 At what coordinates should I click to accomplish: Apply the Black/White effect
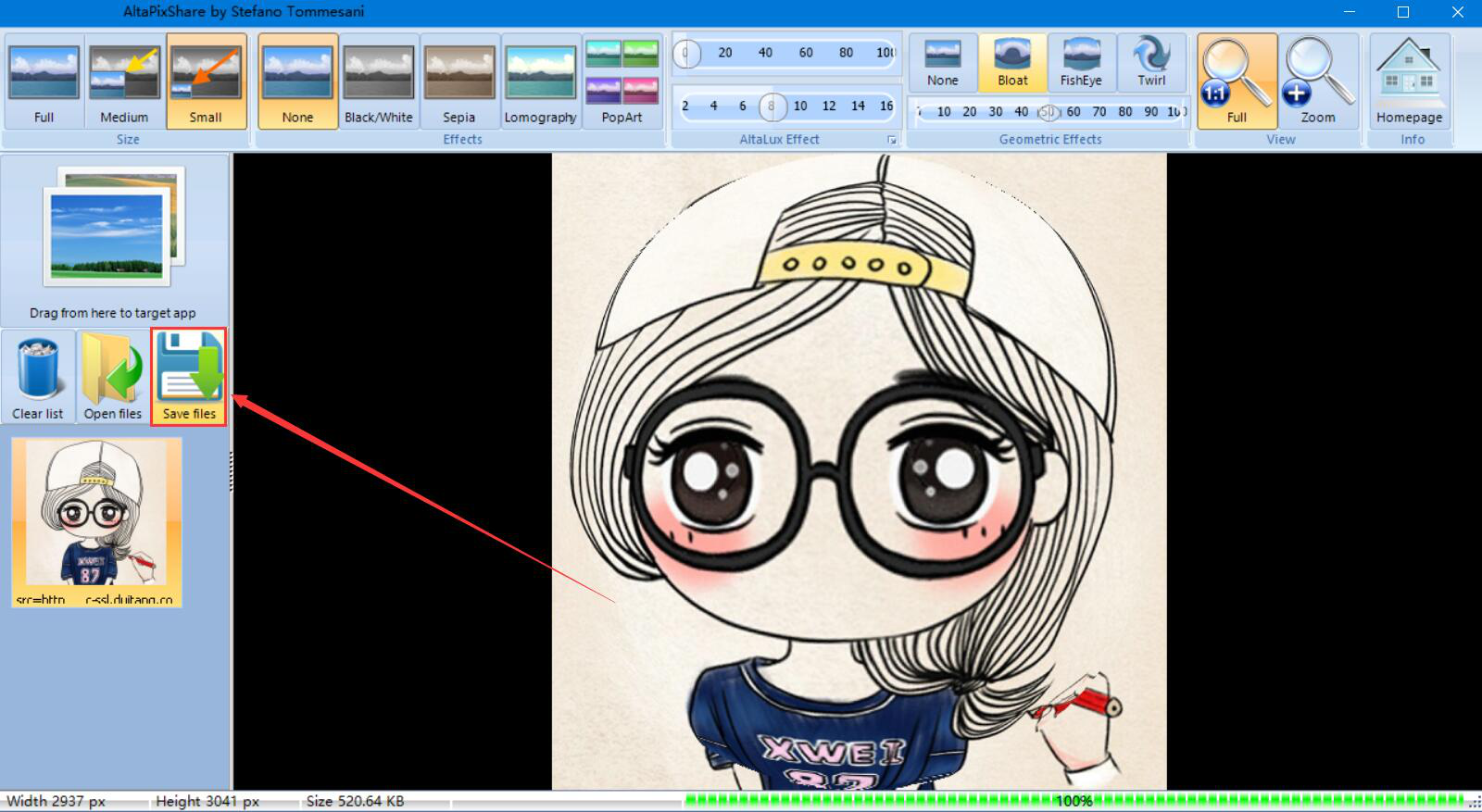tap(379, 81)
